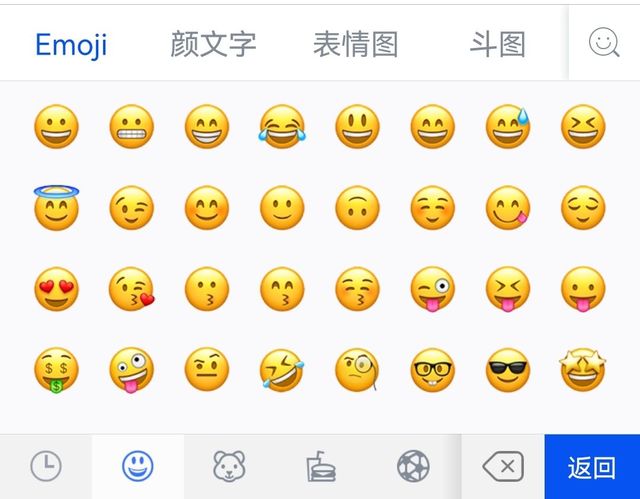This screenshot has width=640, height=499.
Task: Select the monocle face emoji
Action: (x=357, y=370)
